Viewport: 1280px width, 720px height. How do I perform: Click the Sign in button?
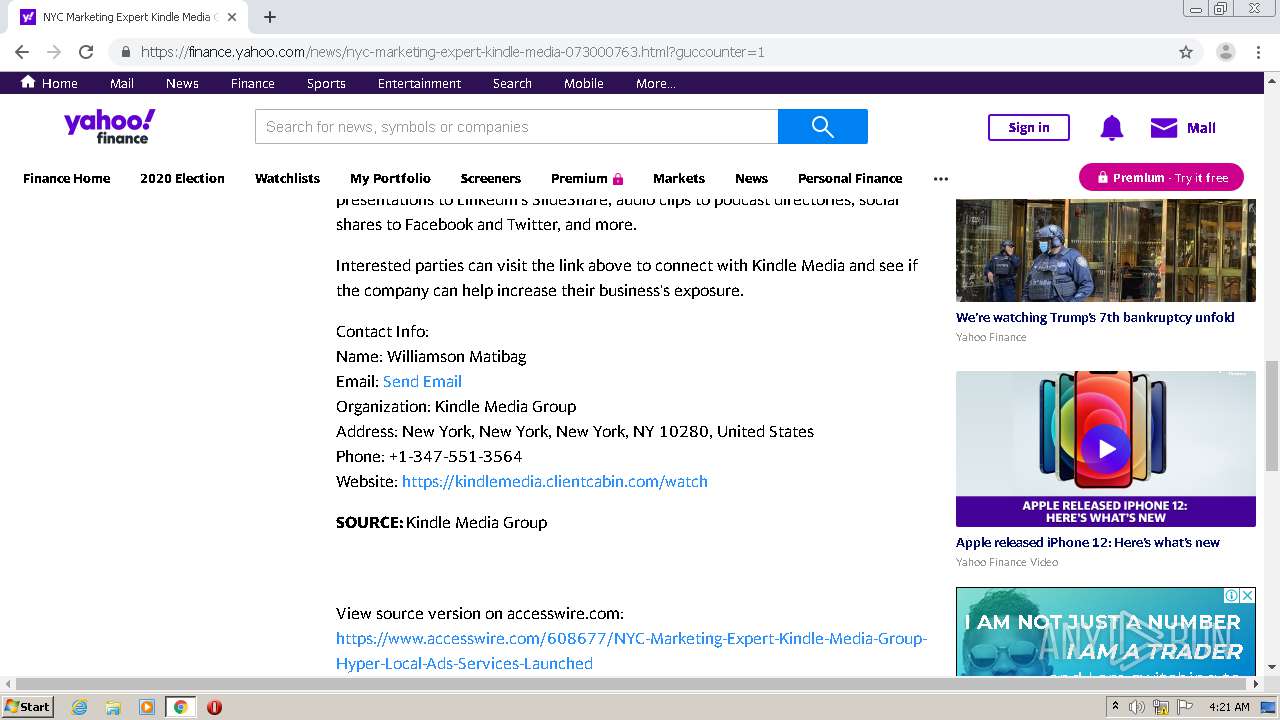tap(1029, 127)
